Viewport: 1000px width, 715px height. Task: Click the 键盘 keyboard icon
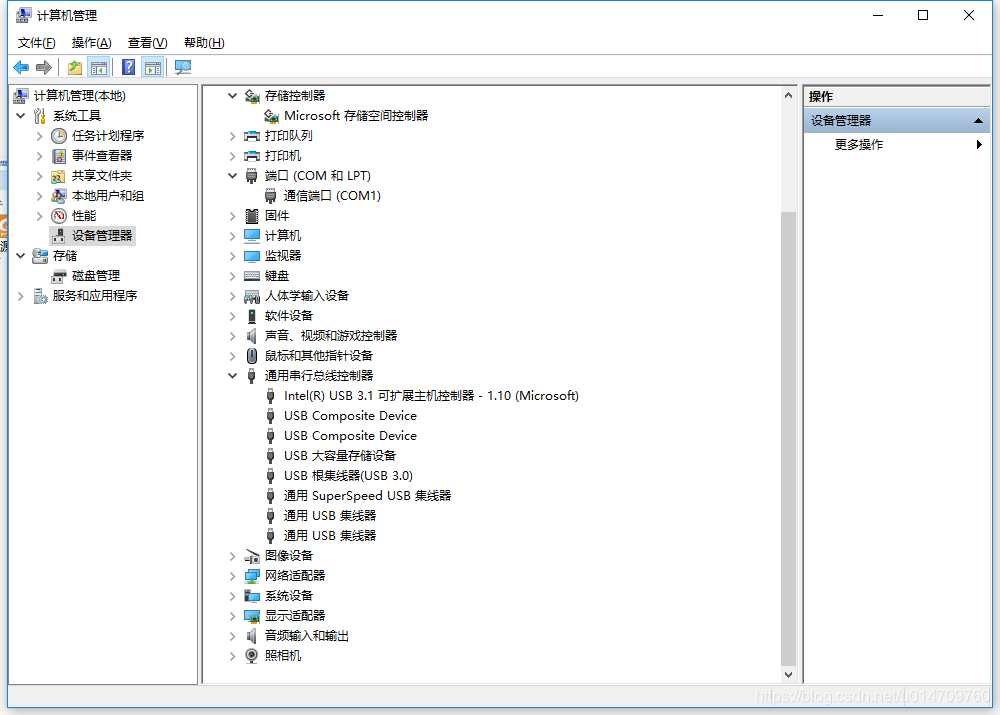coord(252,276)
